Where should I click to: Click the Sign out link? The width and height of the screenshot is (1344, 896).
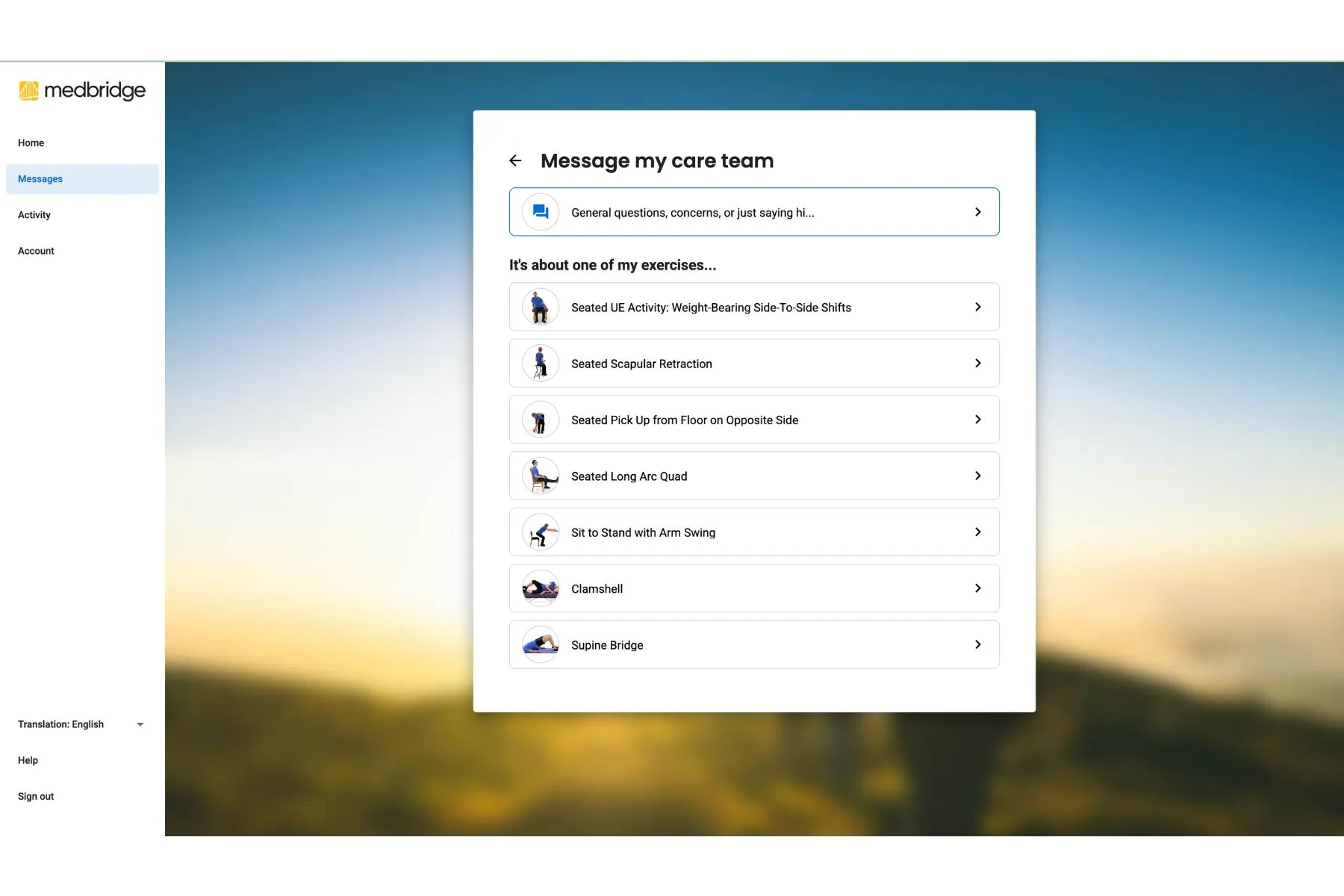[x=36, y=797]
